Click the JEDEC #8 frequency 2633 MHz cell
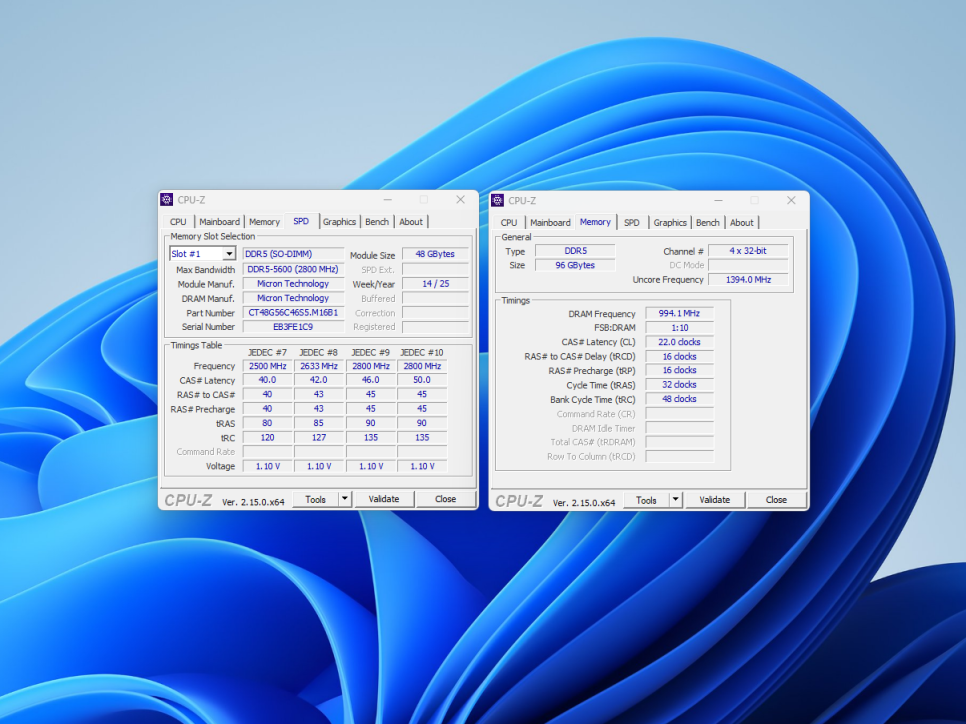Viewport: 966px width, 724px height. [319, 366]
